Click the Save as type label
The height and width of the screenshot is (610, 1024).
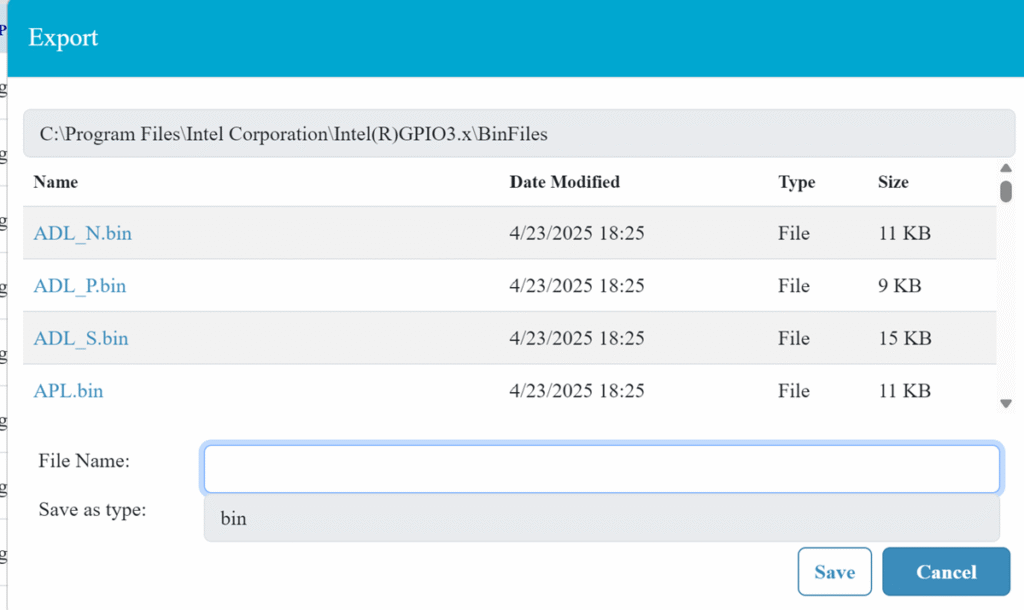pyautogui.click(x=92, y=509)
